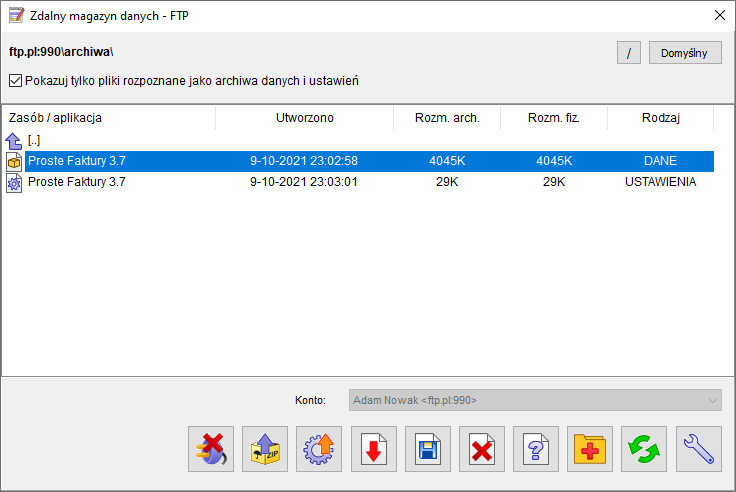
Task: Close the Zdalny magazyn danych window
Action: (720, 15)
